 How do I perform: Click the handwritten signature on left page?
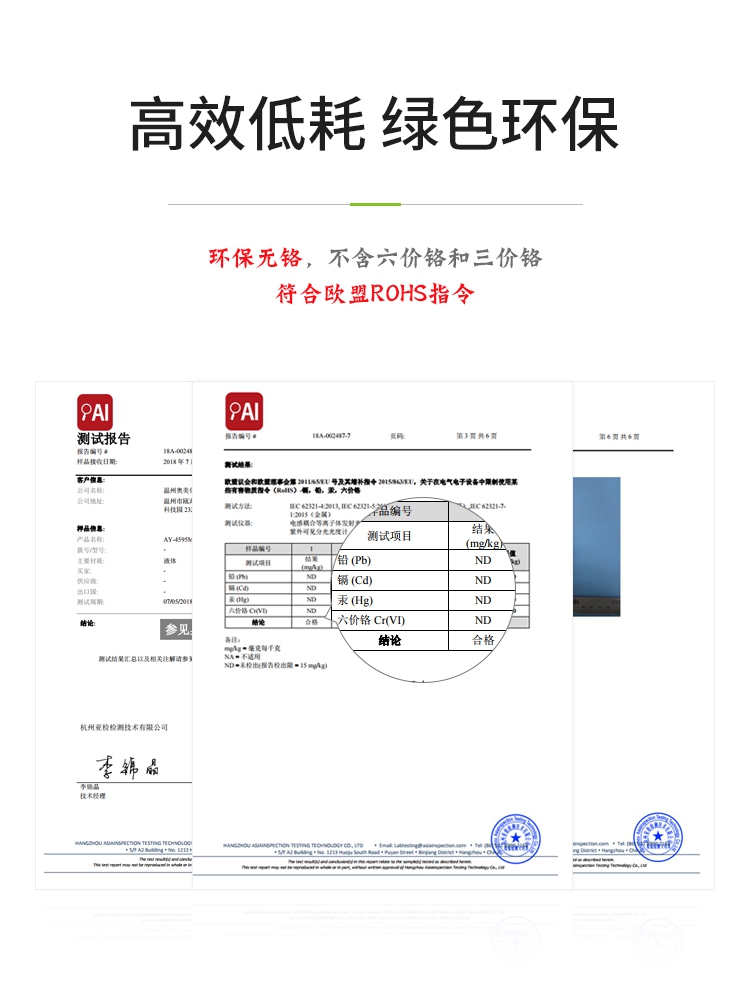(128, 766)
